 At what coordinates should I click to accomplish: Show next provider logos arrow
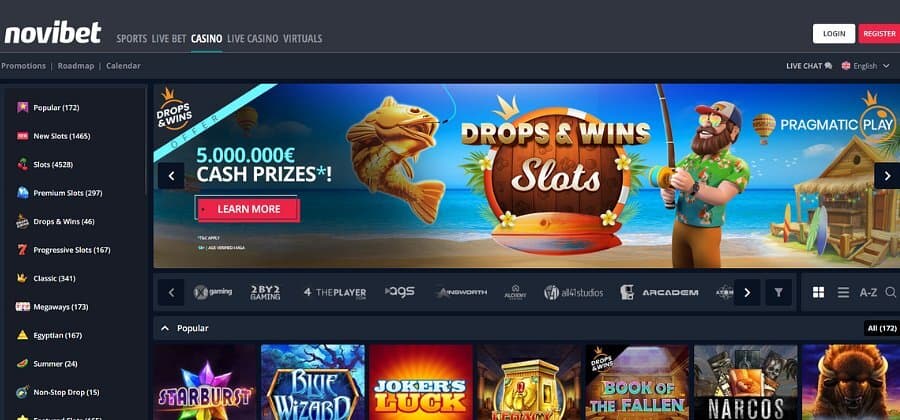tap(747, 293)
